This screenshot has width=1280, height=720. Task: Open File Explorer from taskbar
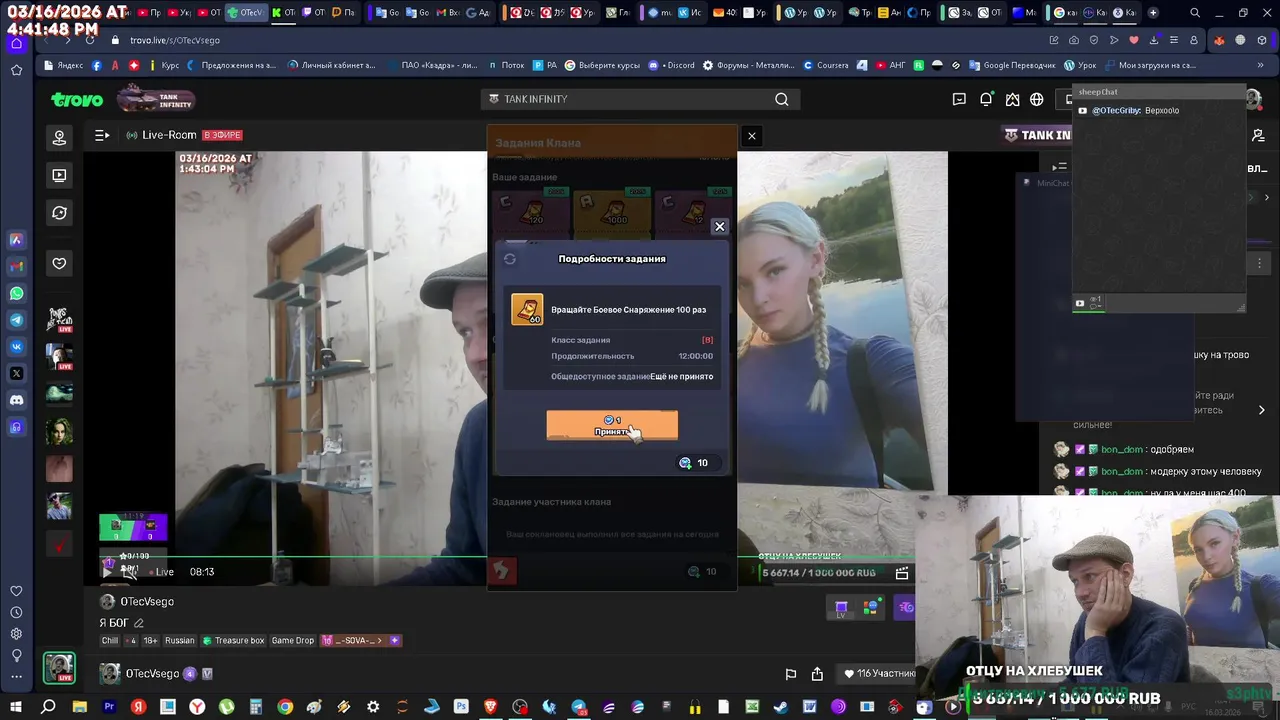tap(79, 707)
